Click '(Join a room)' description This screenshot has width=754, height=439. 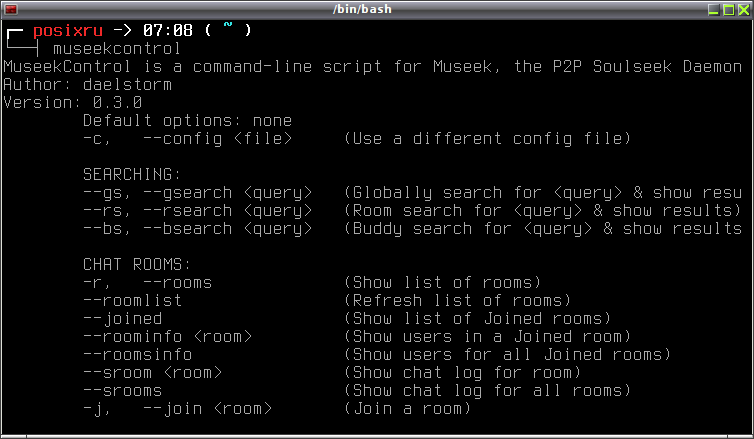[x=407, y=409]
